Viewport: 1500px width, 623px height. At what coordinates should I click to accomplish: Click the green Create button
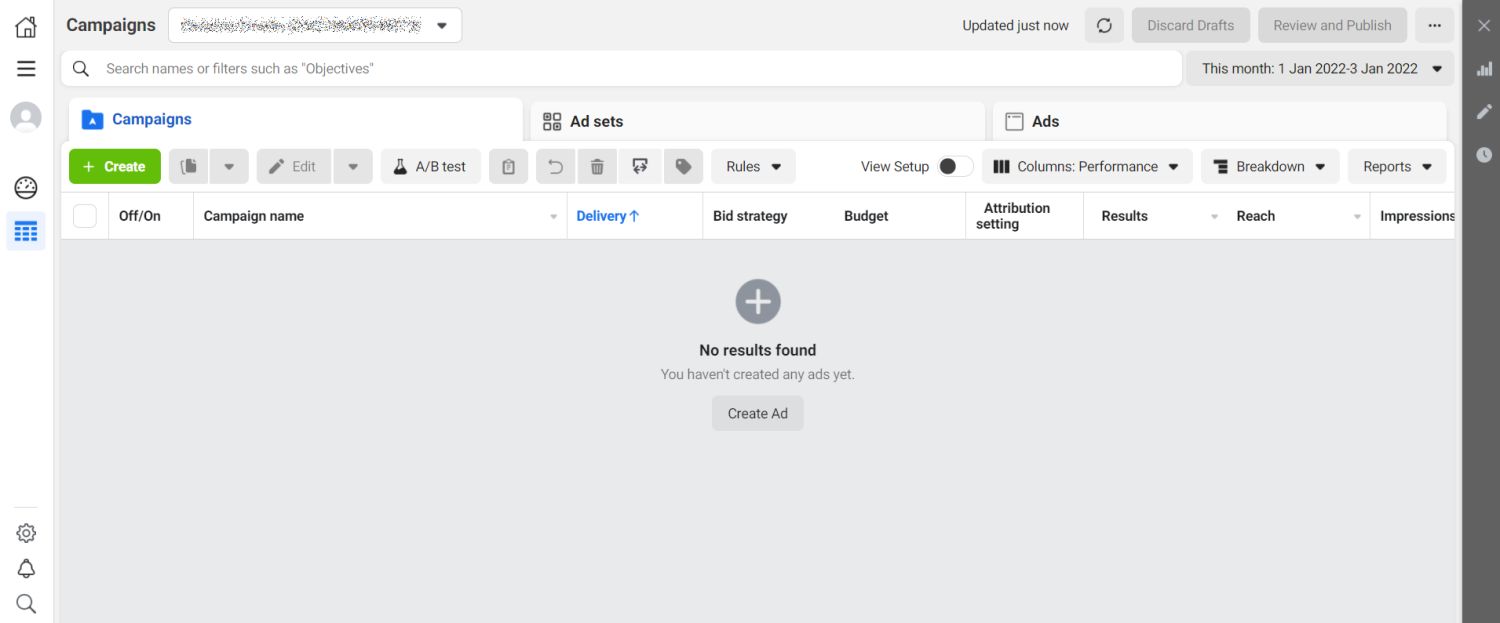click(x=114, y=166)
